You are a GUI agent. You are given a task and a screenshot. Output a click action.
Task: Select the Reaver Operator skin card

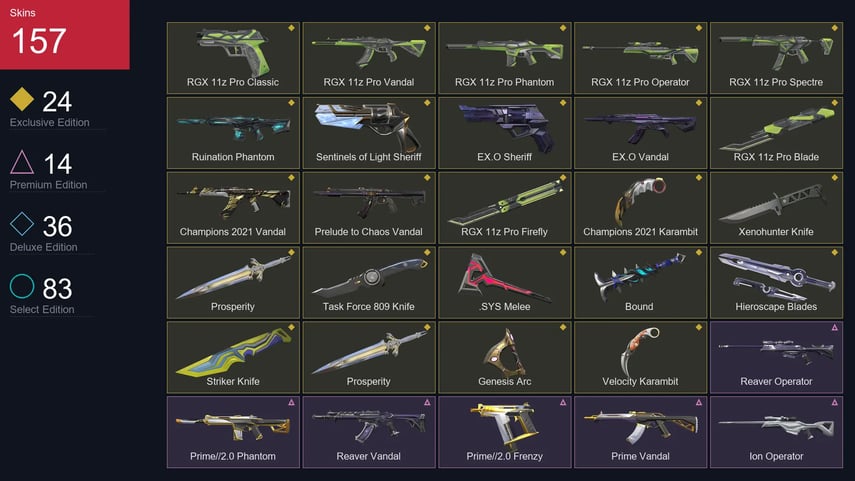(x=776, y=357)
